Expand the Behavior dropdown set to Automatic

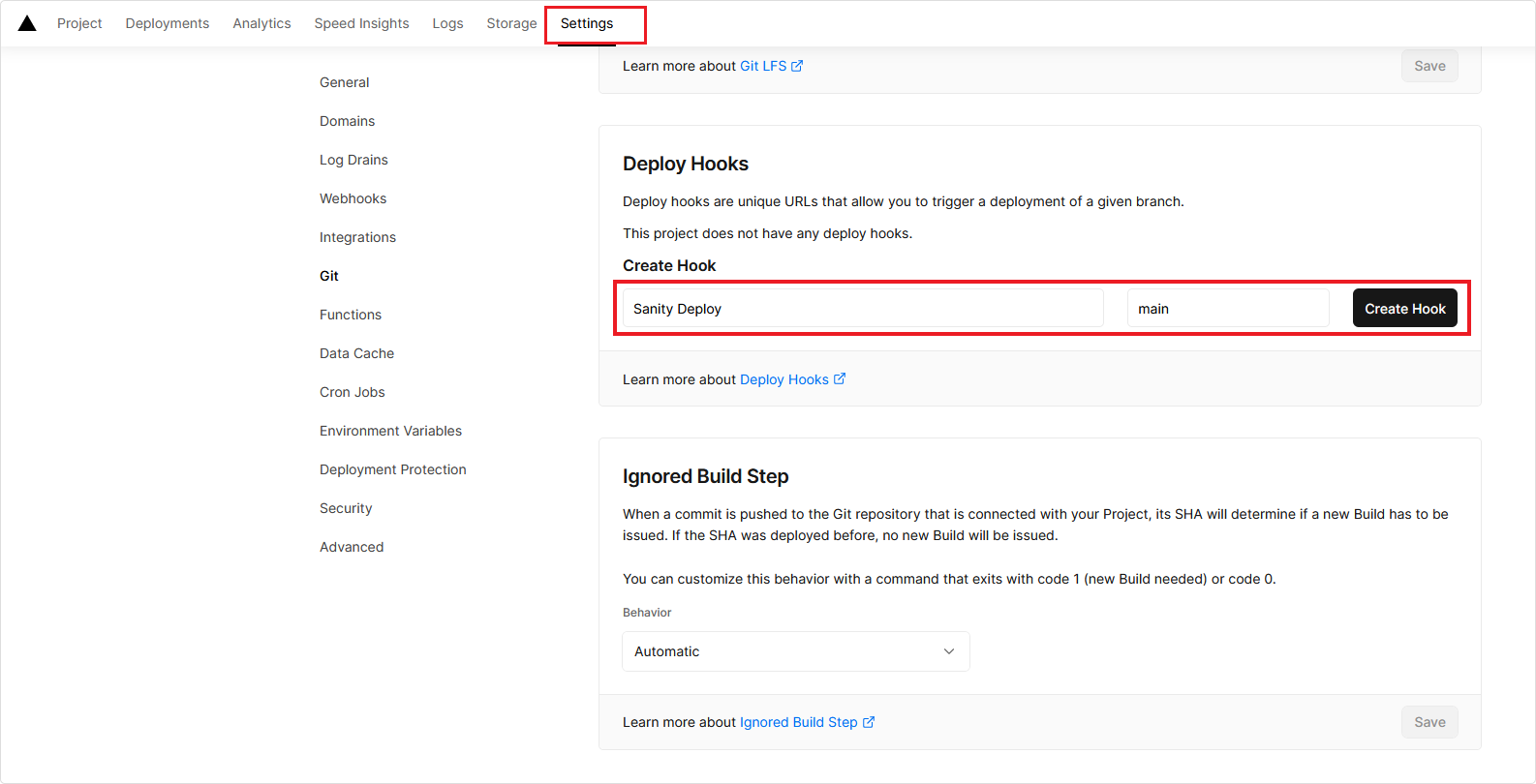click(796, 651)
